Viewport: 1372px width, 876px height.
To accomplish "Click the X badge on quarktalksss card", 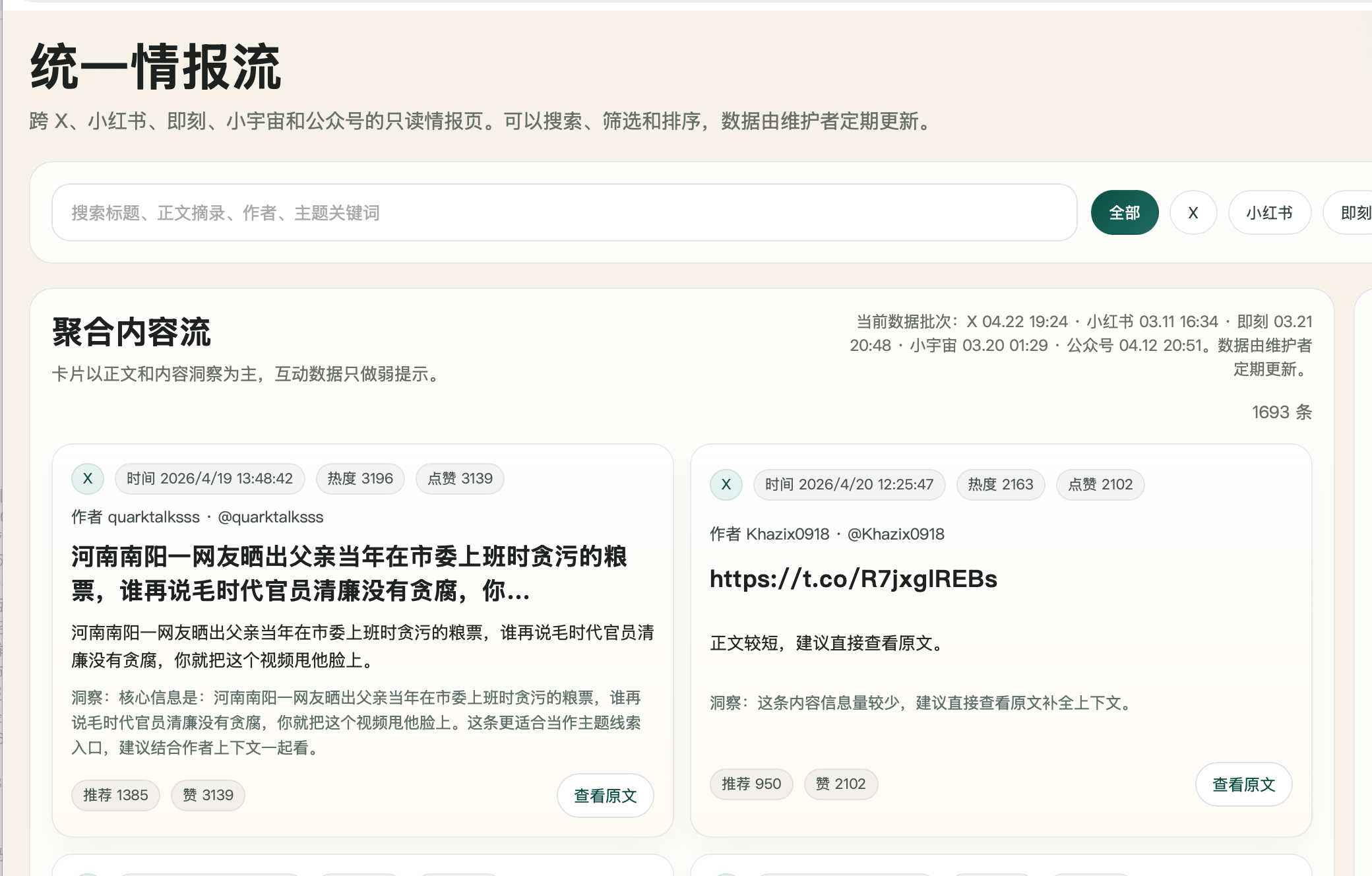I will (88, 479).
